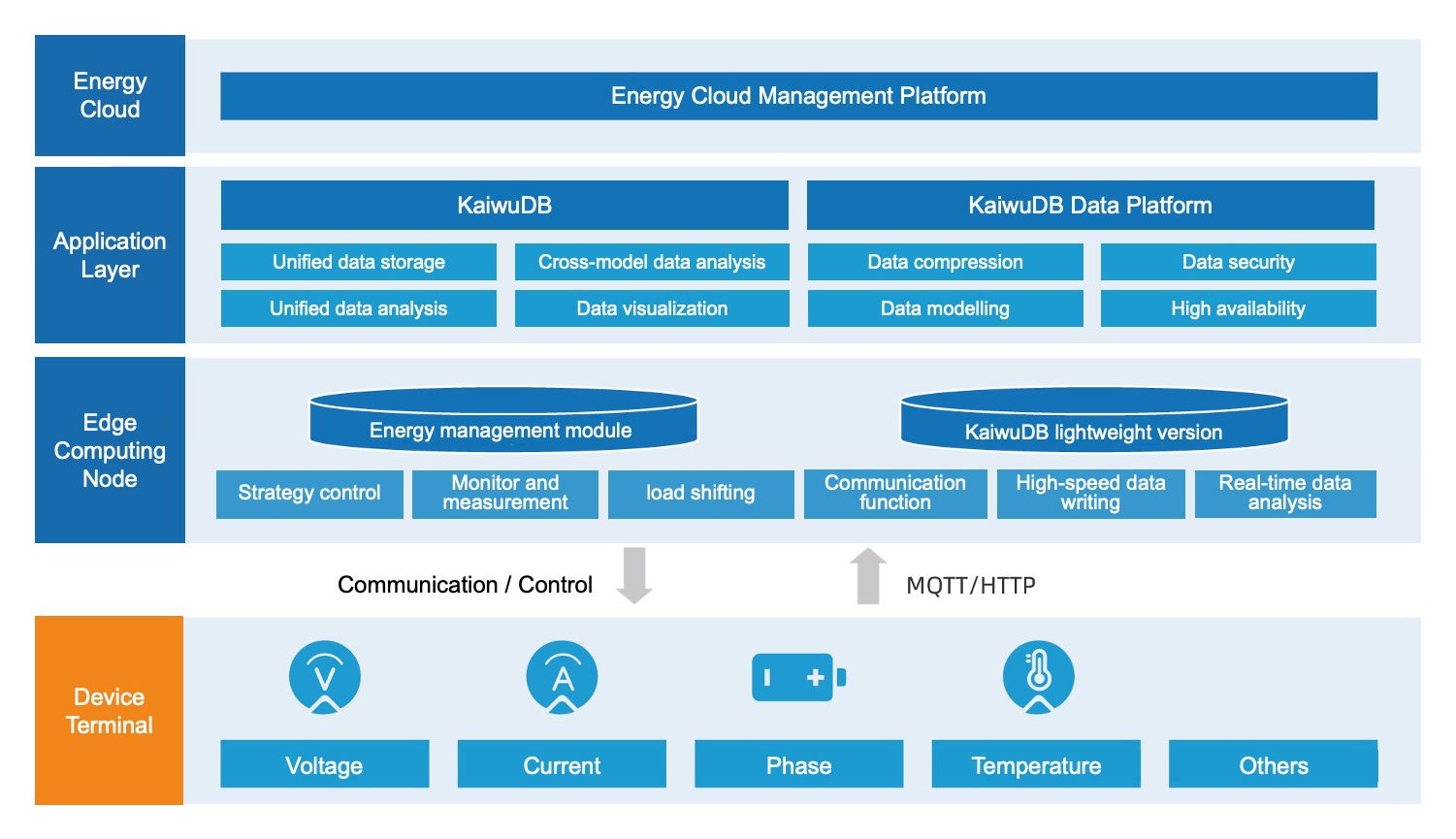Click the "Communication / Control" text
This screenshot has width=1456, height=839.
pyautogui.click(x=465, y=585)
